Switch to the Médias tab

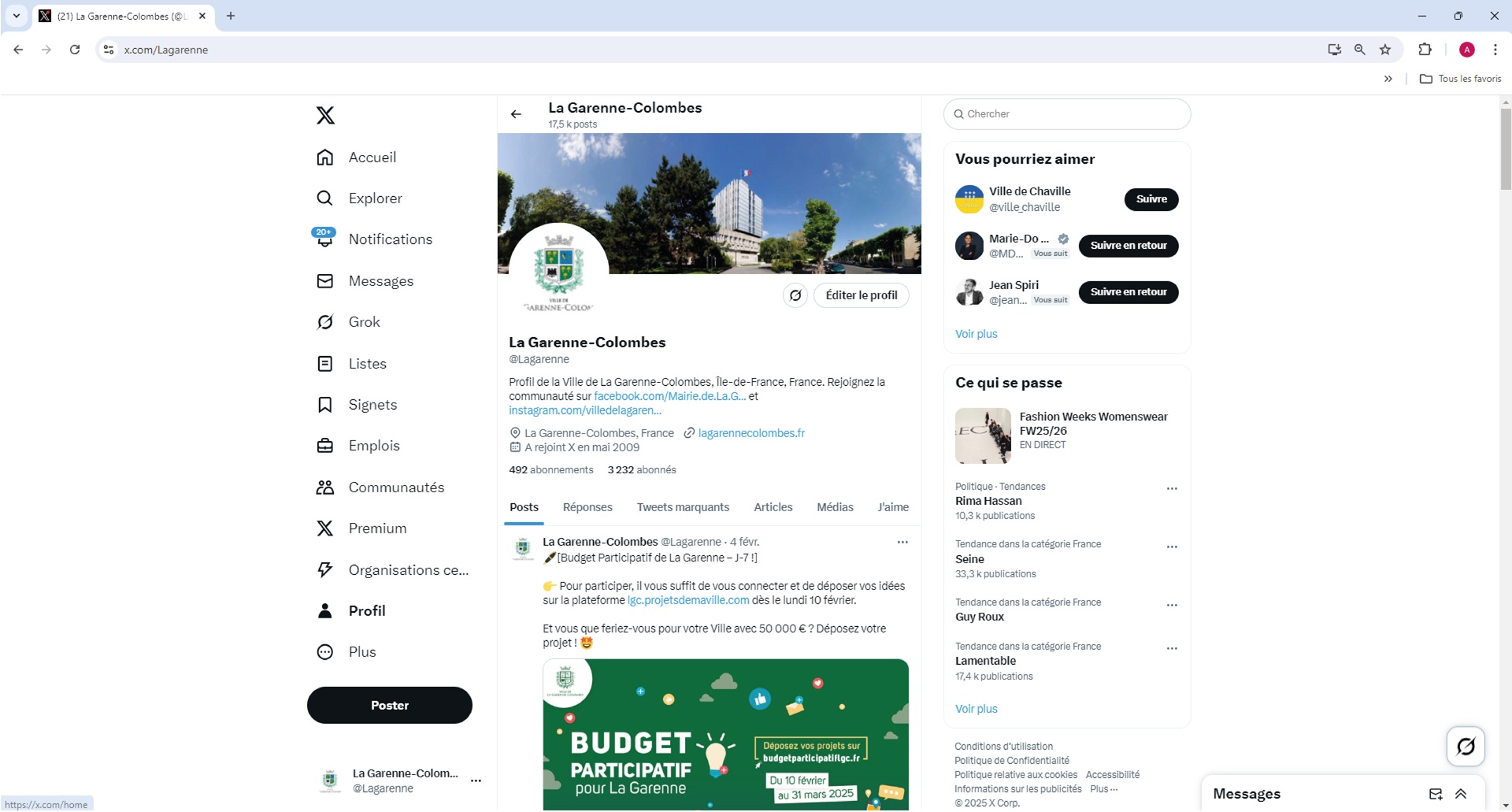point(835,508)
